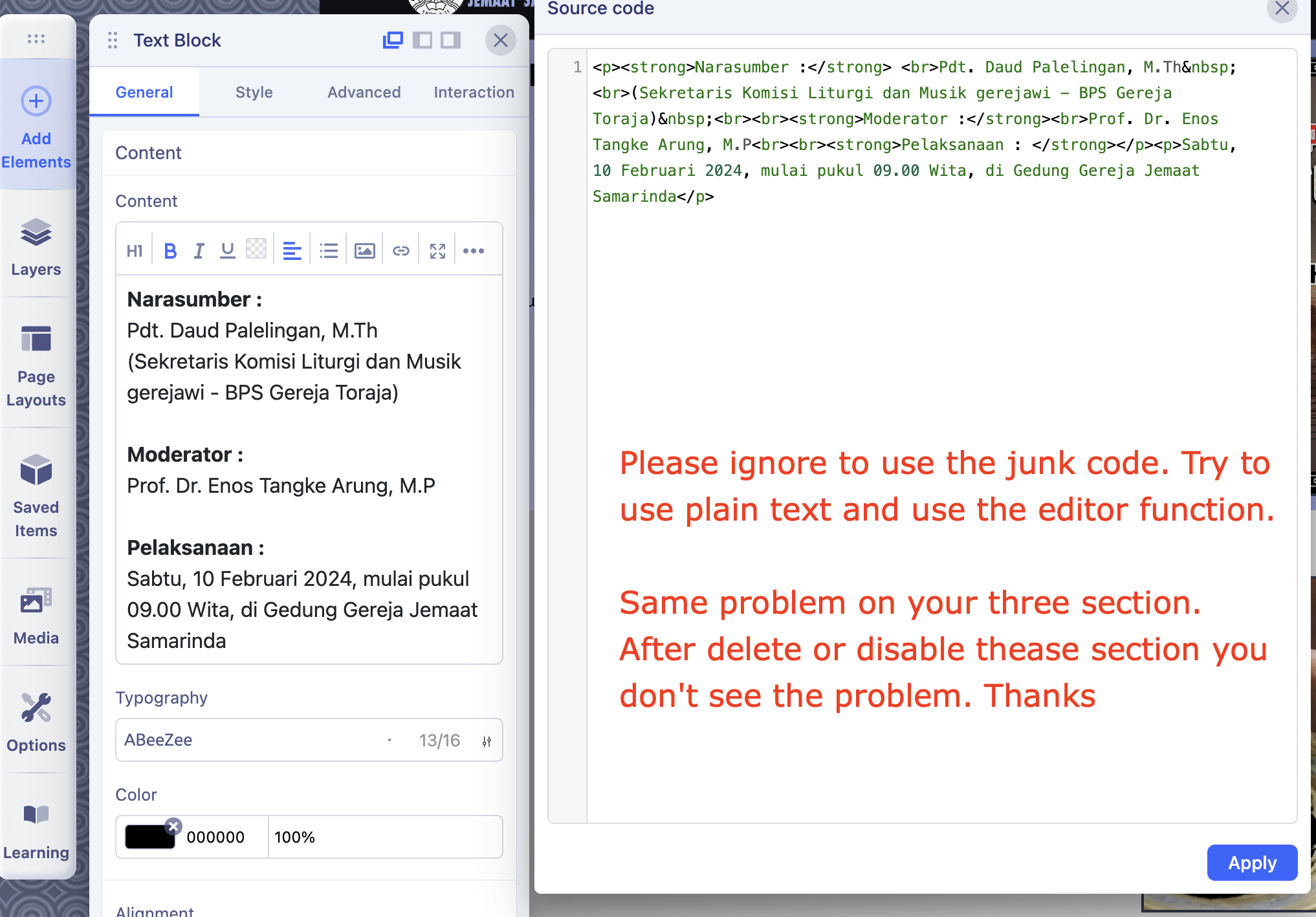Open the insert link tool

[x=400, y=250]
